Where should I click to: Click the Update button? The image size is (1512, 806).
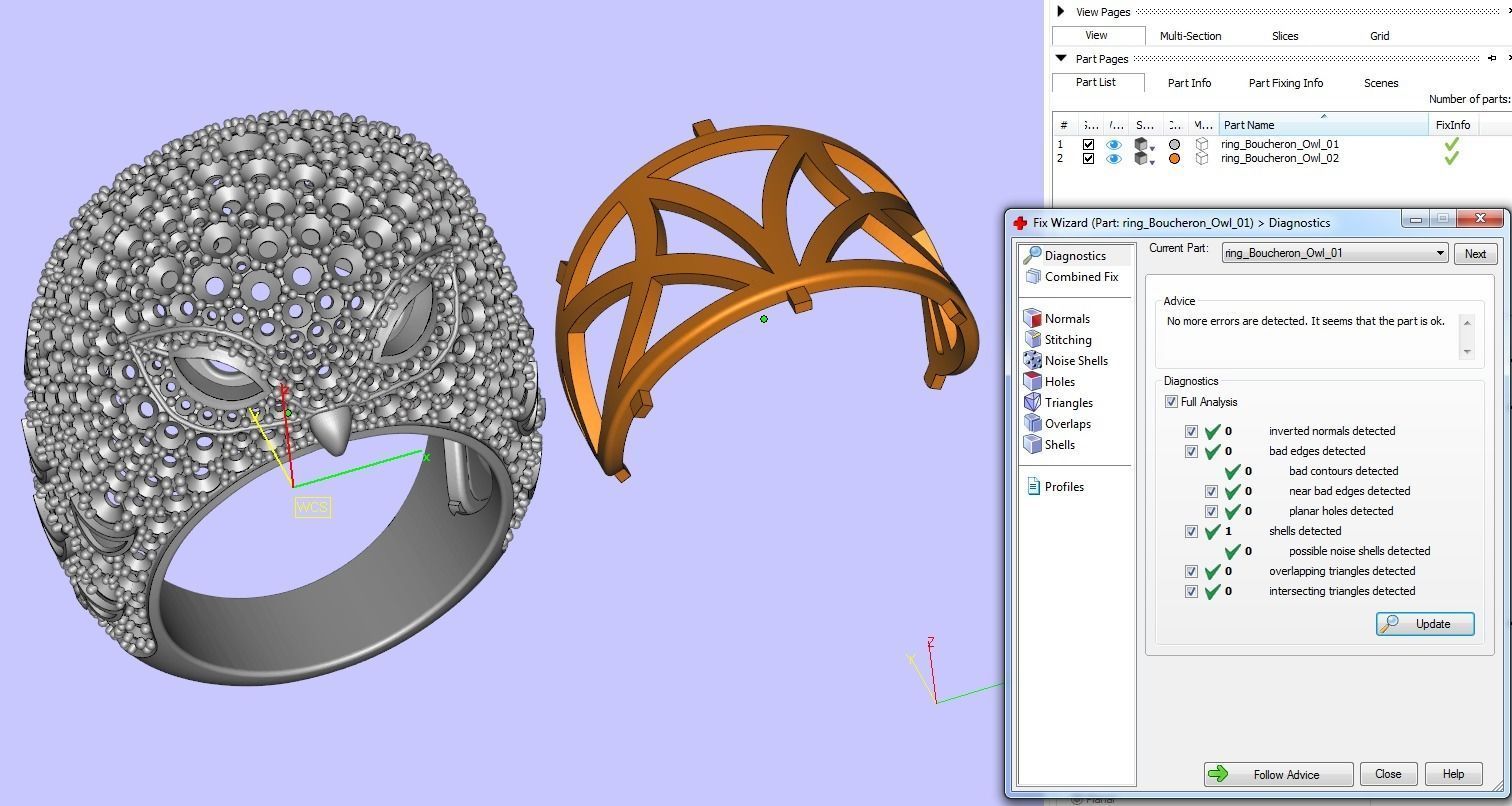tap(1425, 624)
